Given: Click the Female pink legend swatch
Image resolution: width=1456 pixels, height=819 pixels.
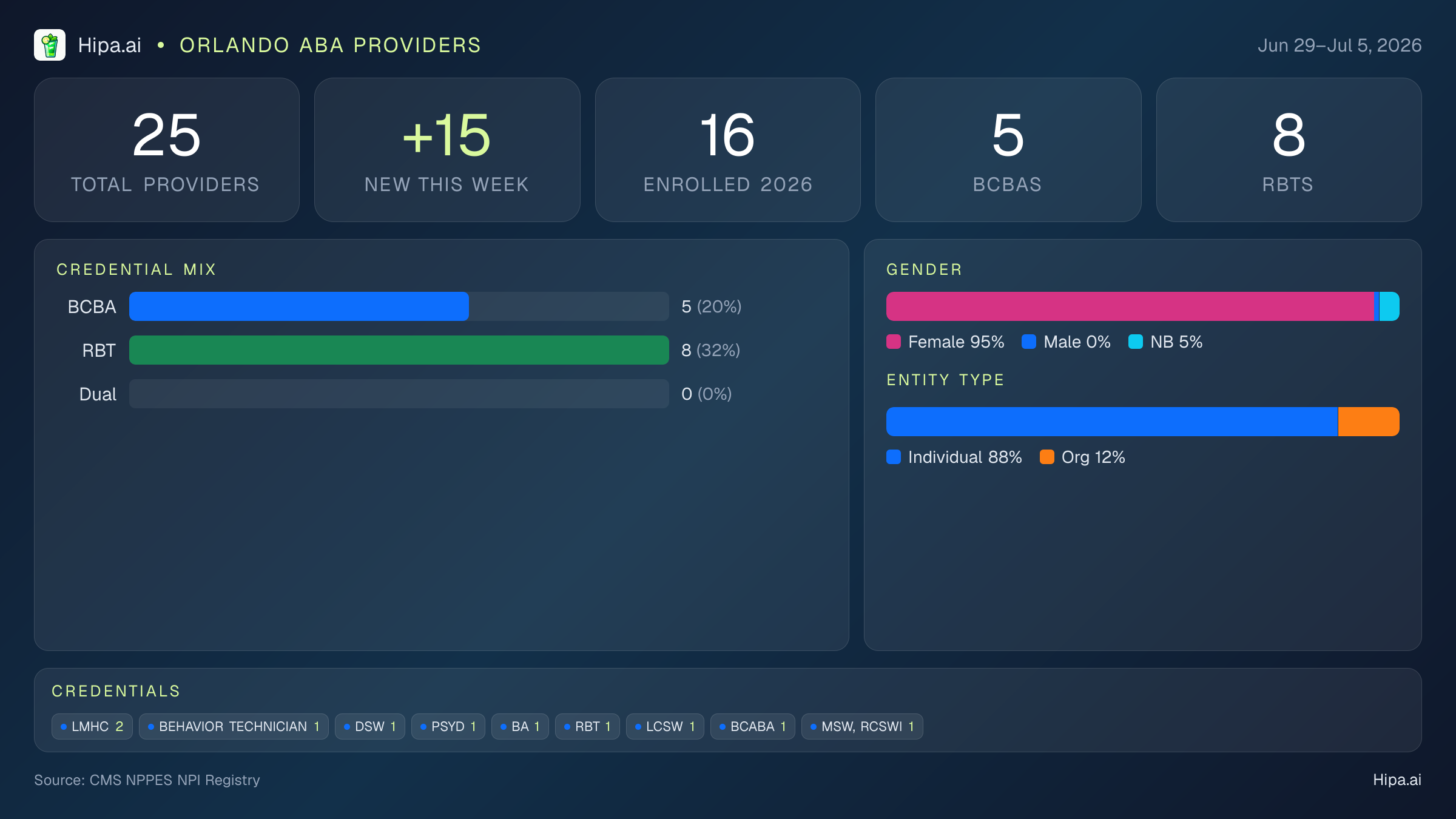Looking at the screenshot, I should point(894,342).
